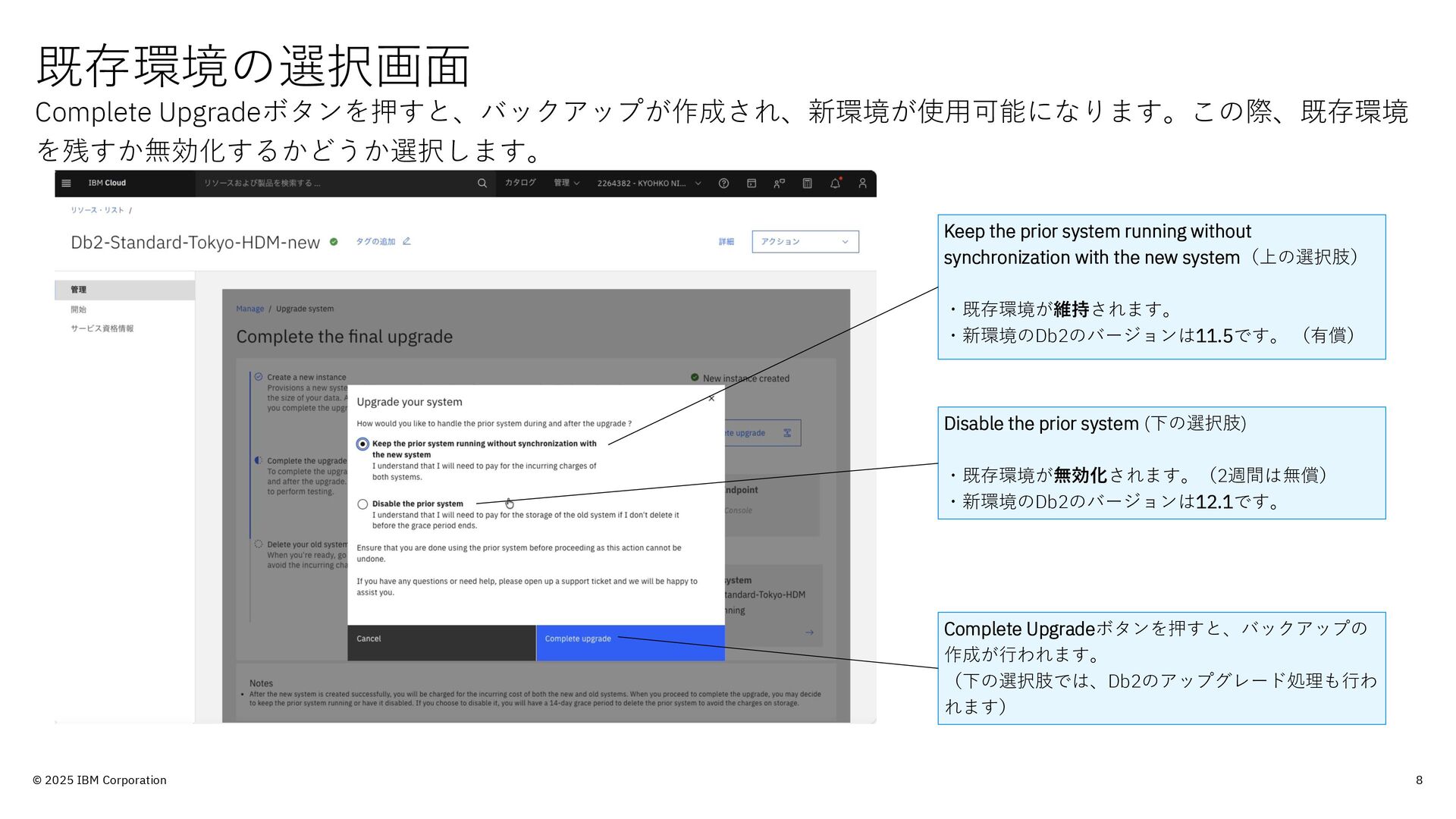1456x819 pixels.
Task: Open the IBM Cloud hamburger navigation menu
Action: tap(66, 184)
